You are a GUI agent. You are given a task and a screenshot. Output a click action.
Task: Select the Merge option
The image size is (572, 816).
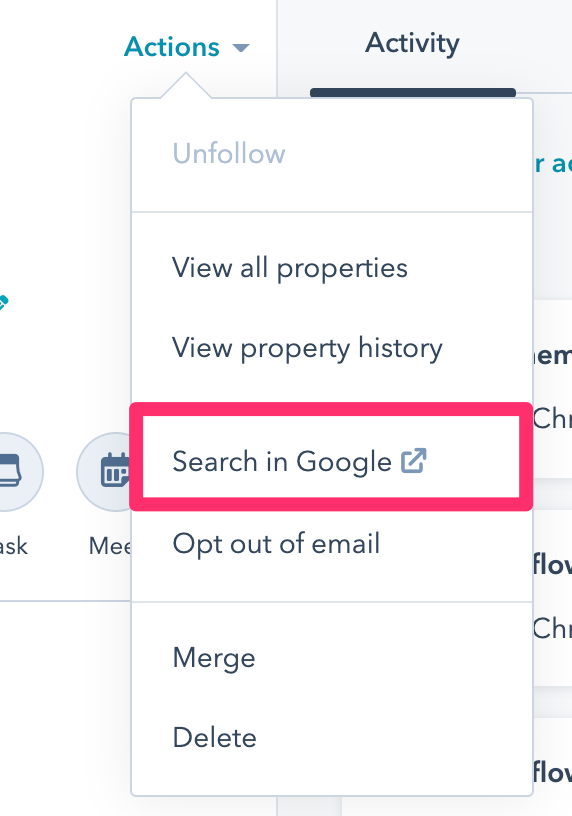[214, 658]
